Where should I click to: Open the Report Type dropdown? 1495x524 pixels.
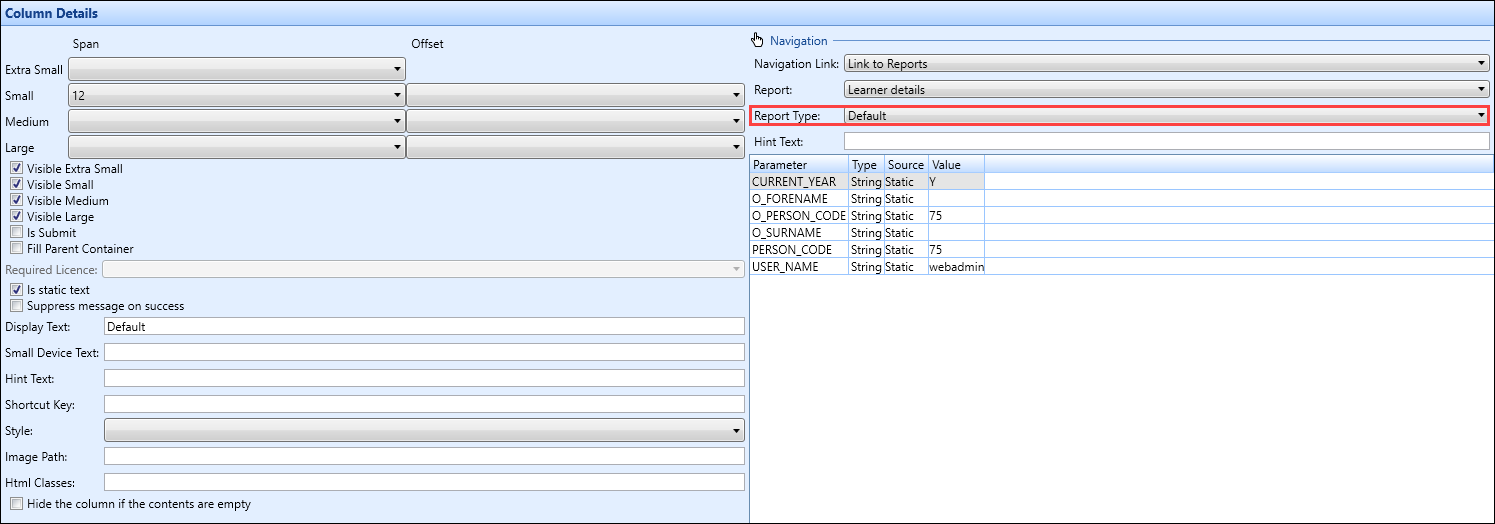coord(1167,115)
